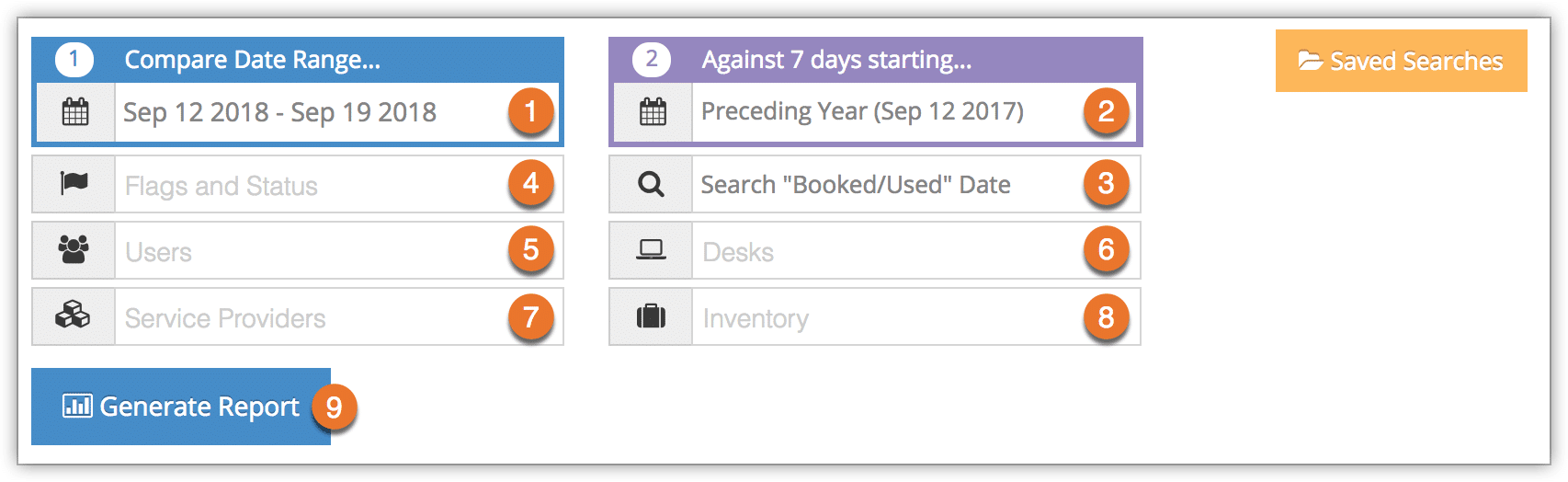Open the Preceding Year (Sep 12 2017) selector
The image size is (1568, 482).
click(915, 112)
